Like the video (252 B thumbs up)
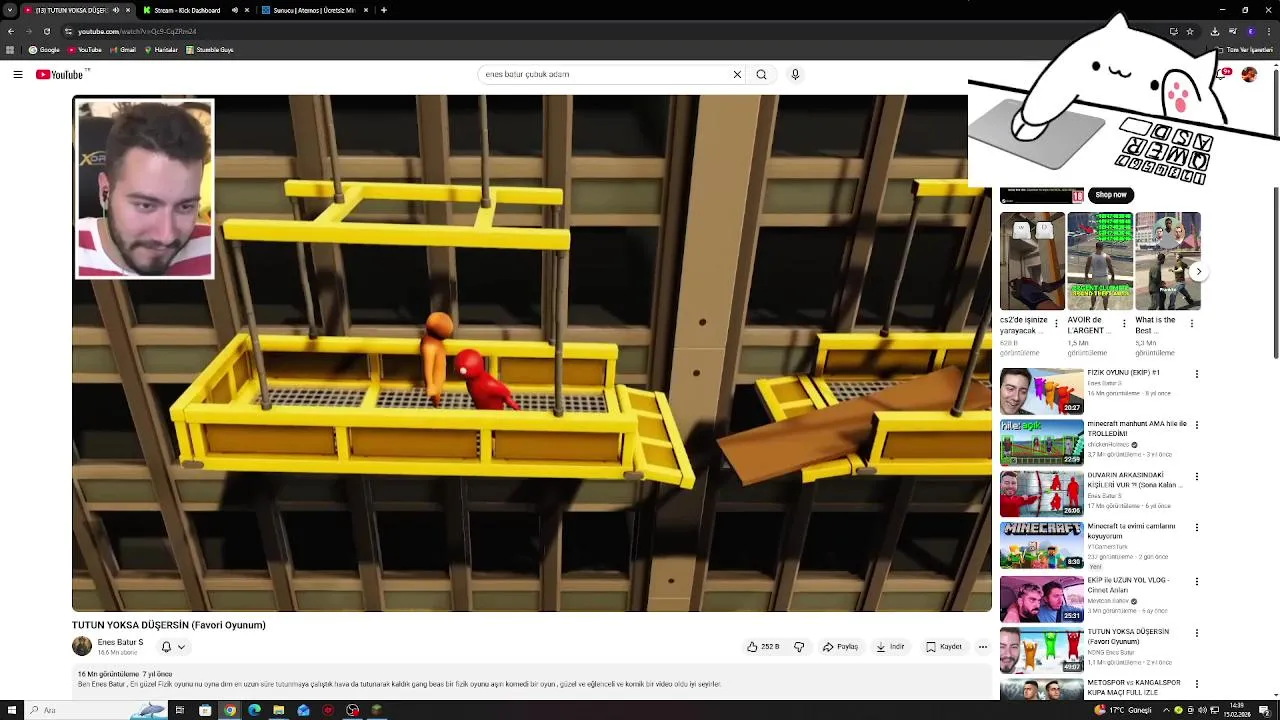This screenshot has width=1280, height=720. 764,647
